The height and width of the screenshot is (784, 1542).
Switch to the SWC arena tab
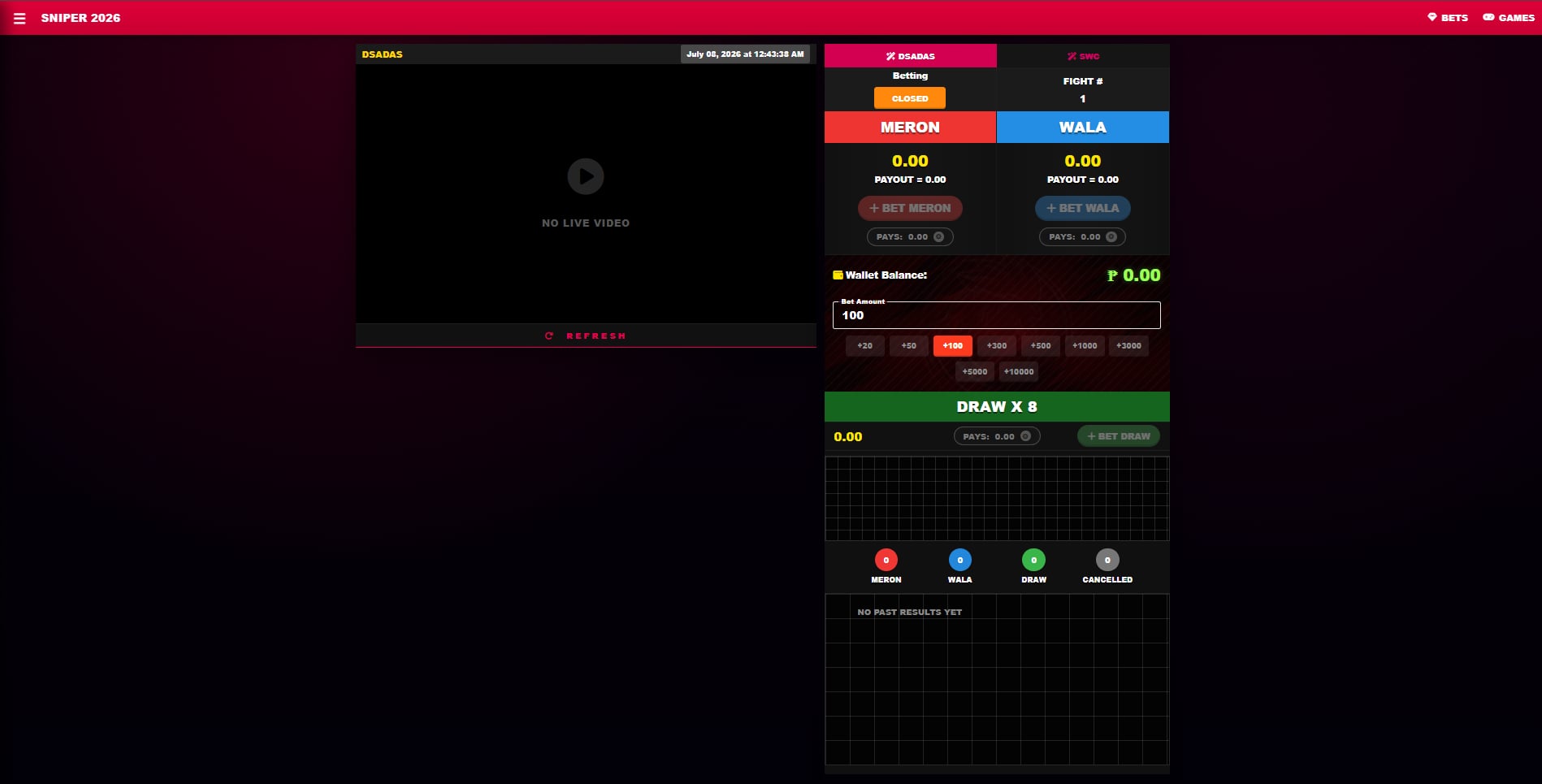click(x=1083, y=56)
